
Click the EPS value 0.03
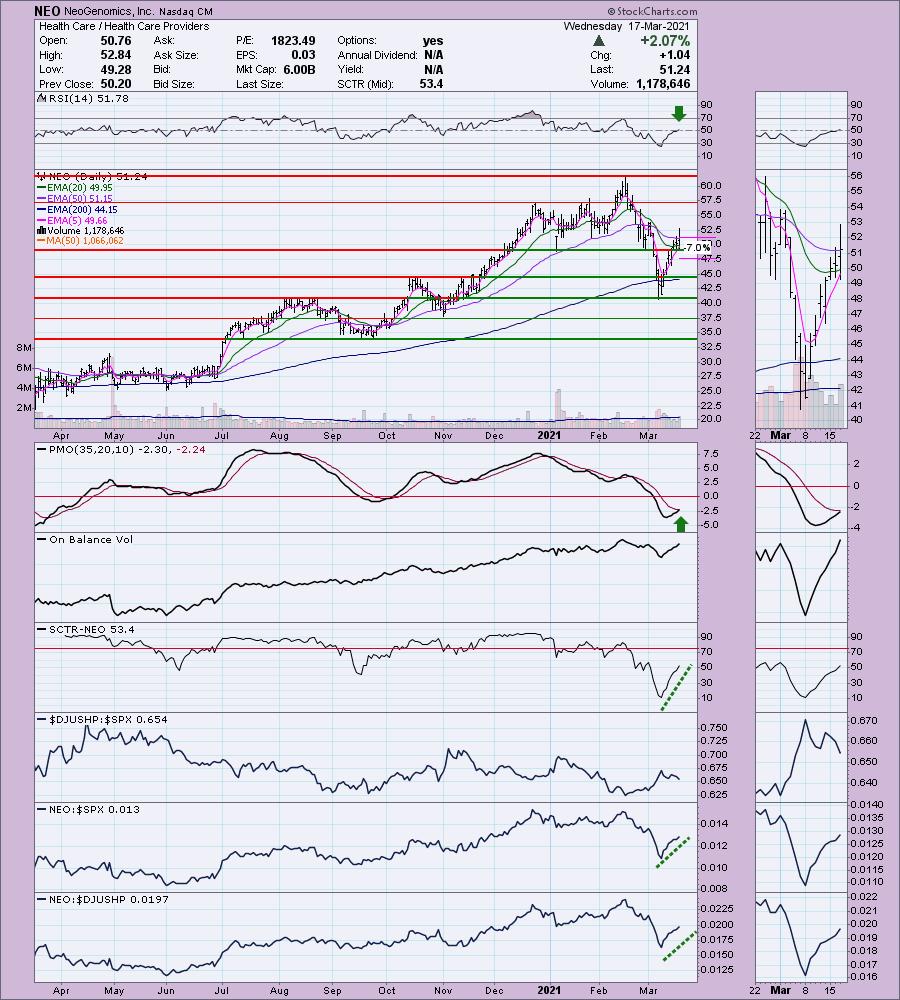(x=304, y=55)
